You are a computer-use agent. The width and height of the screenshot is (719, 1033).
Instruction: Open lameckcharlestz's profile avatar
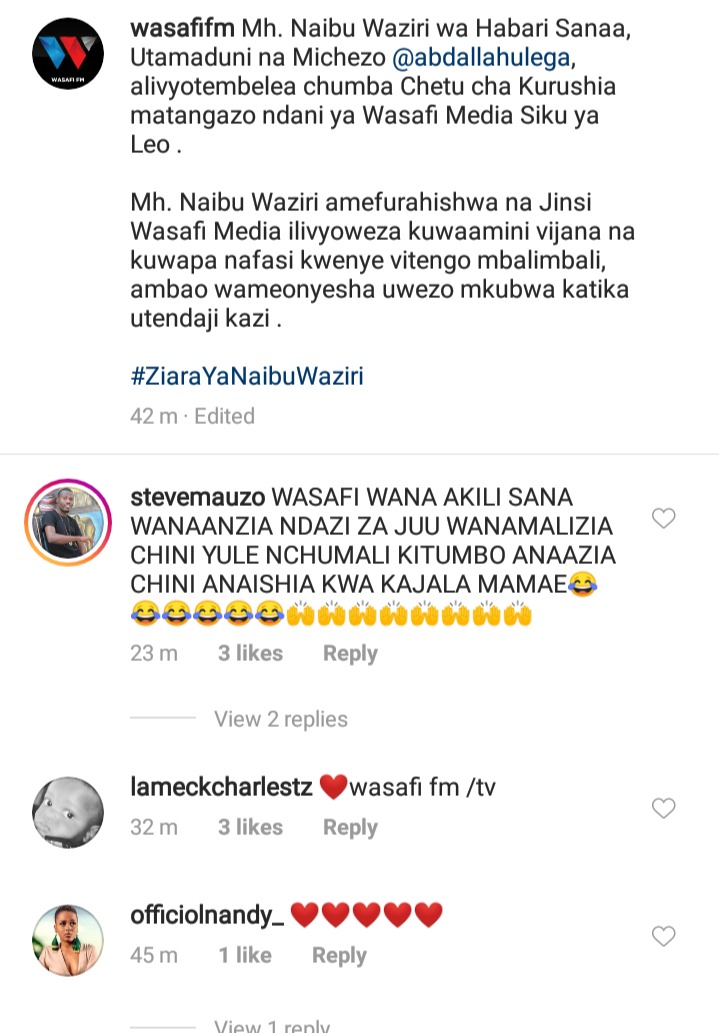click(68, 812)
